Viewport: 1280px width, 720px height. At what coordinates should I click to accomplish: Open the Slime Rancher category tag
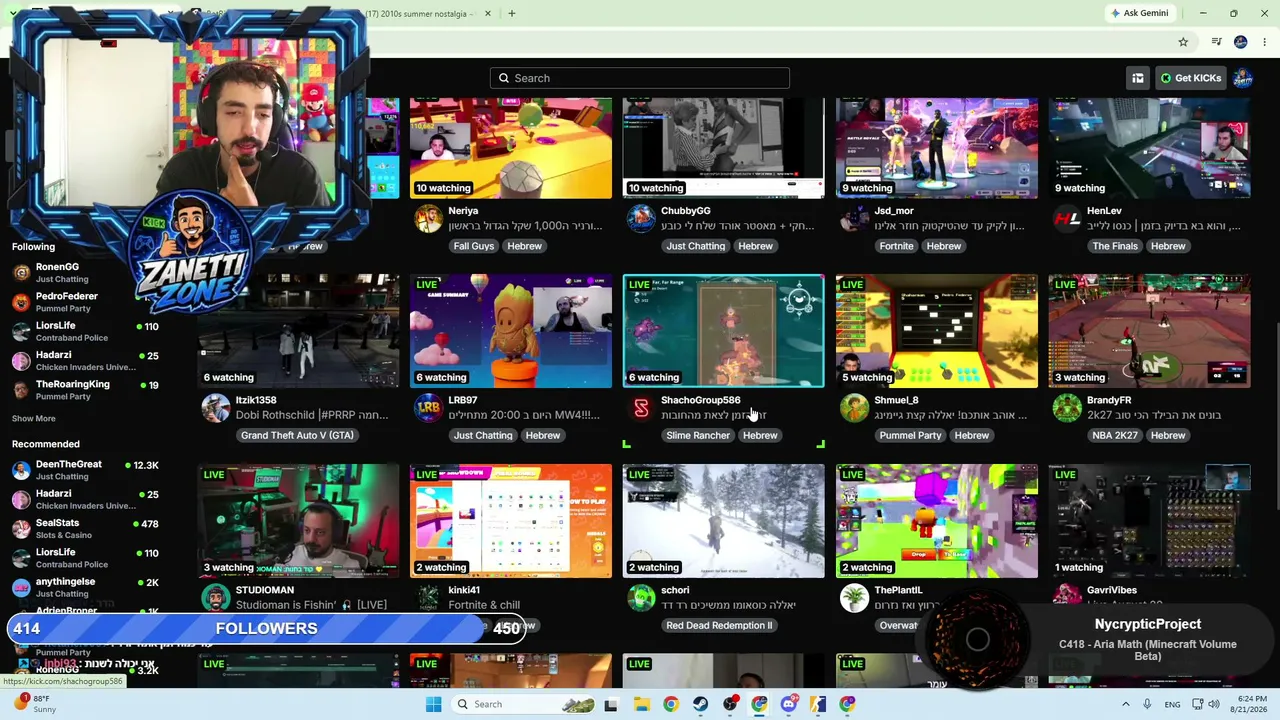click(x=698, y=435)
